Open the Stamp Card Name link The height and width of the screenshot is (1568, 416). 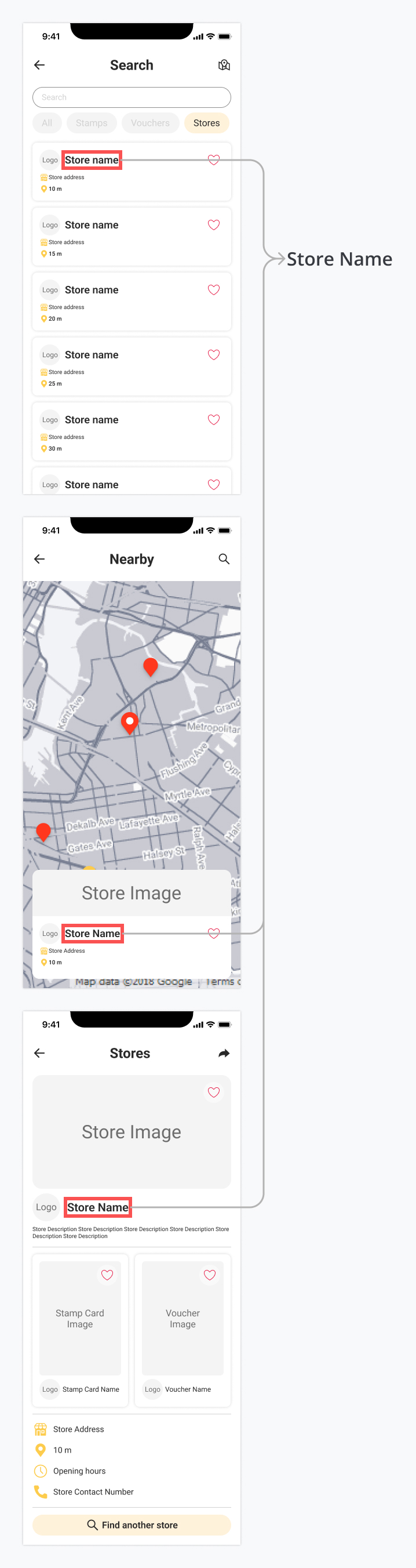pos(90,1389)
